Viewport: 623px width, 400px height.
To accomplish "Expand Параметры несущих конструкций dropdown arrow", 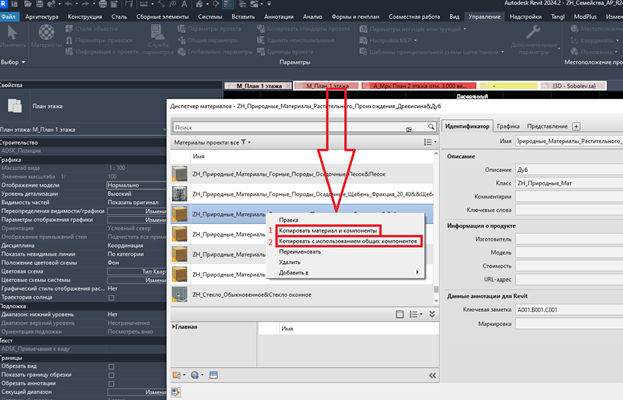I will click(464, 29).
